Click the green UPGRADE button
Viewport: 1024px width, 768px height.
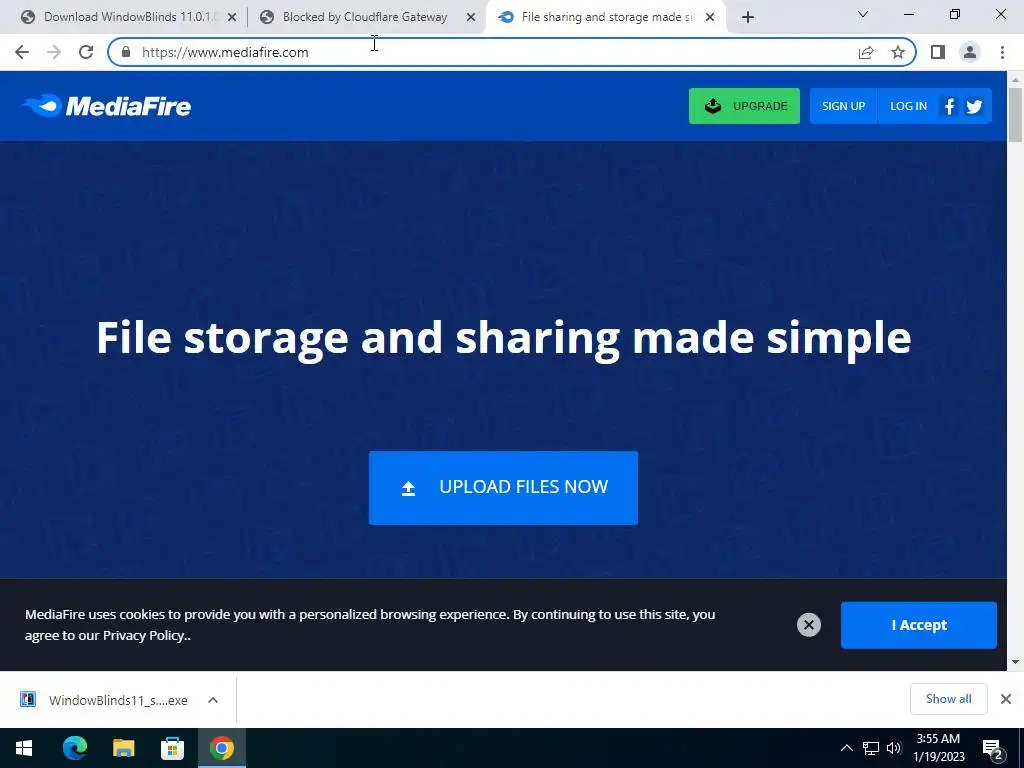click(744, 106)
